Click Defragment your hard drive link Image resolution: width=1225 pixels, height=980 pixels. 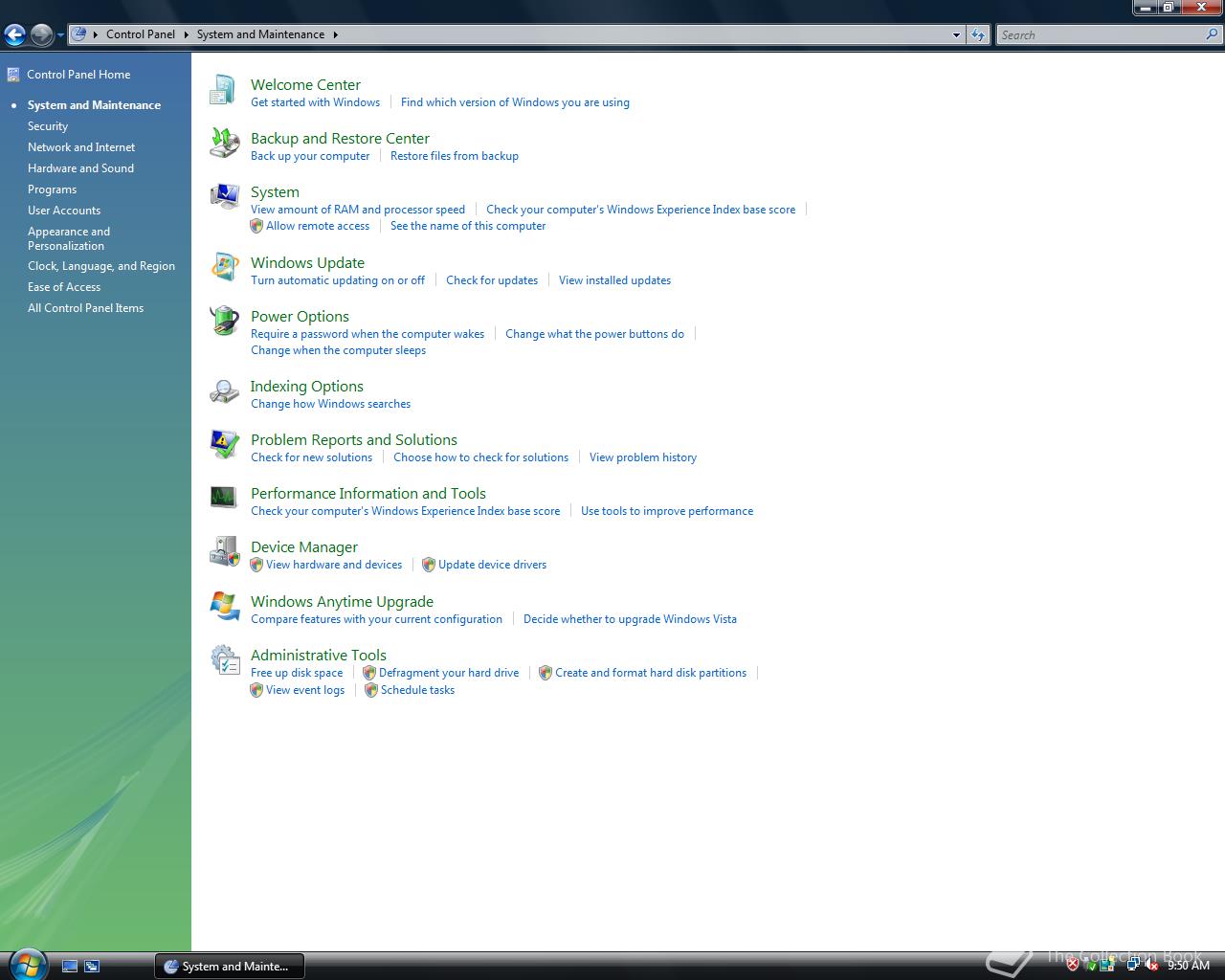click(x=449, y=673)
